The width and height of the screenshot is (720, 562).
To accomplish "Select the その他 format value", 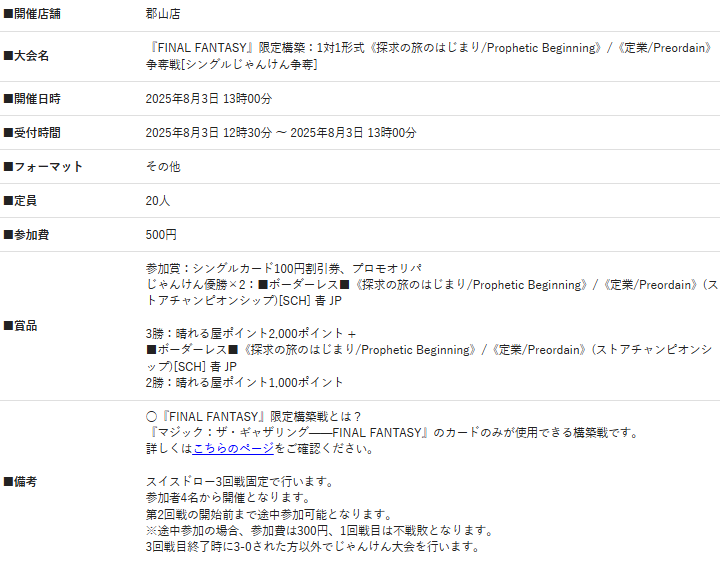I will (163, 167).
